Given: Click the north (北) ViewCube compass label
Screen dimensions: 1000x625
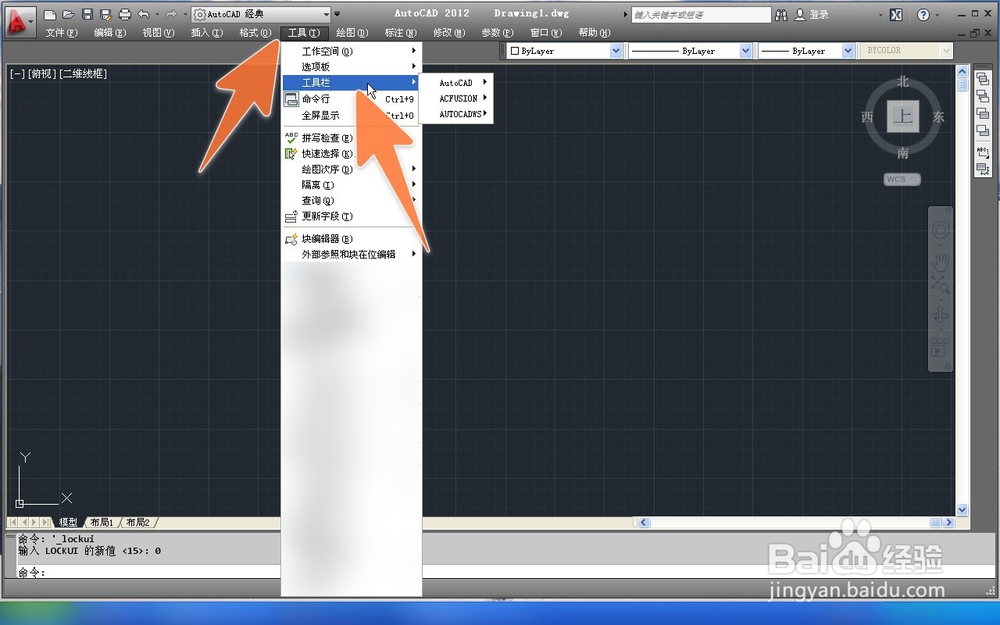Looking at the screenshot, I should [x=902, y=81].
